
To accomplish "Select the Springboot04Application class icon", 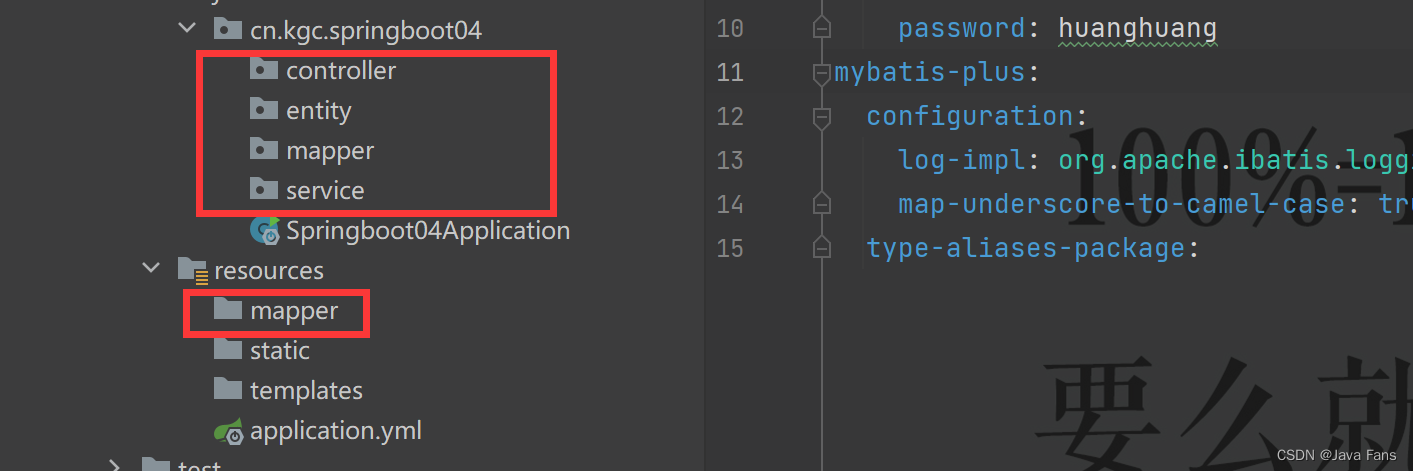I will point(265,231).
